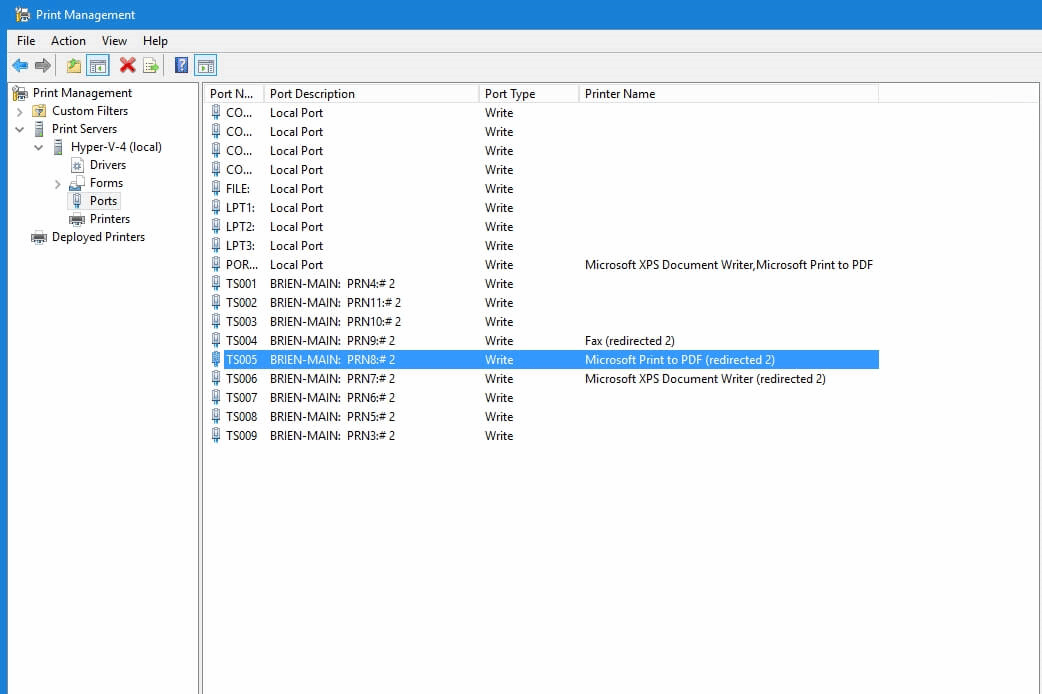The width and height of the screenshot is (1042, 694).
Task: Click the File menu
Action: tap(25, 41)
